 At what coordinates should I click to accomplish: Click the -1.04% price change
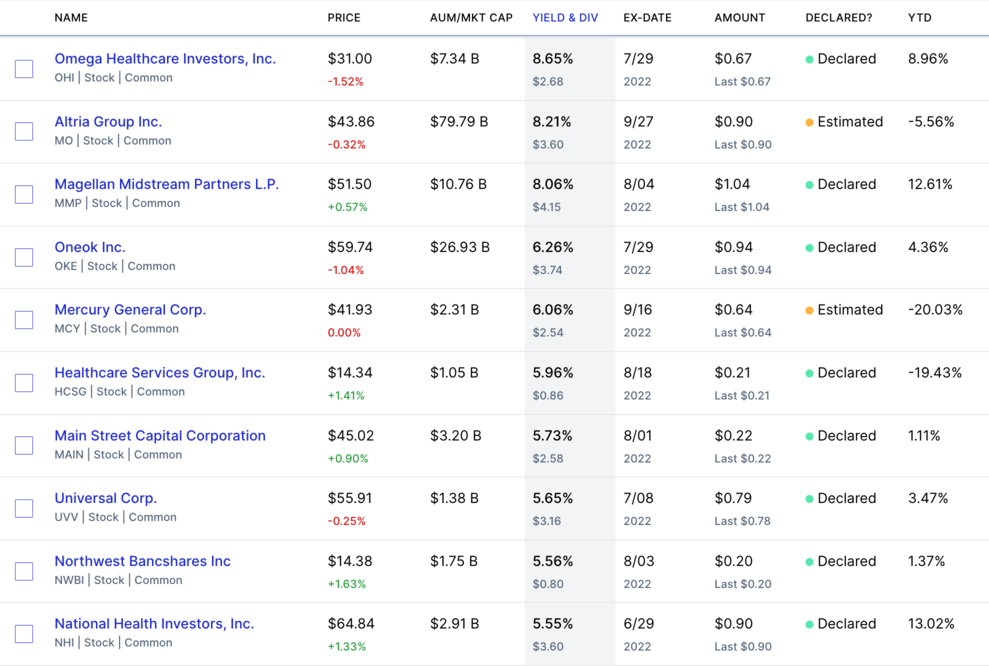tap(346, 270)
